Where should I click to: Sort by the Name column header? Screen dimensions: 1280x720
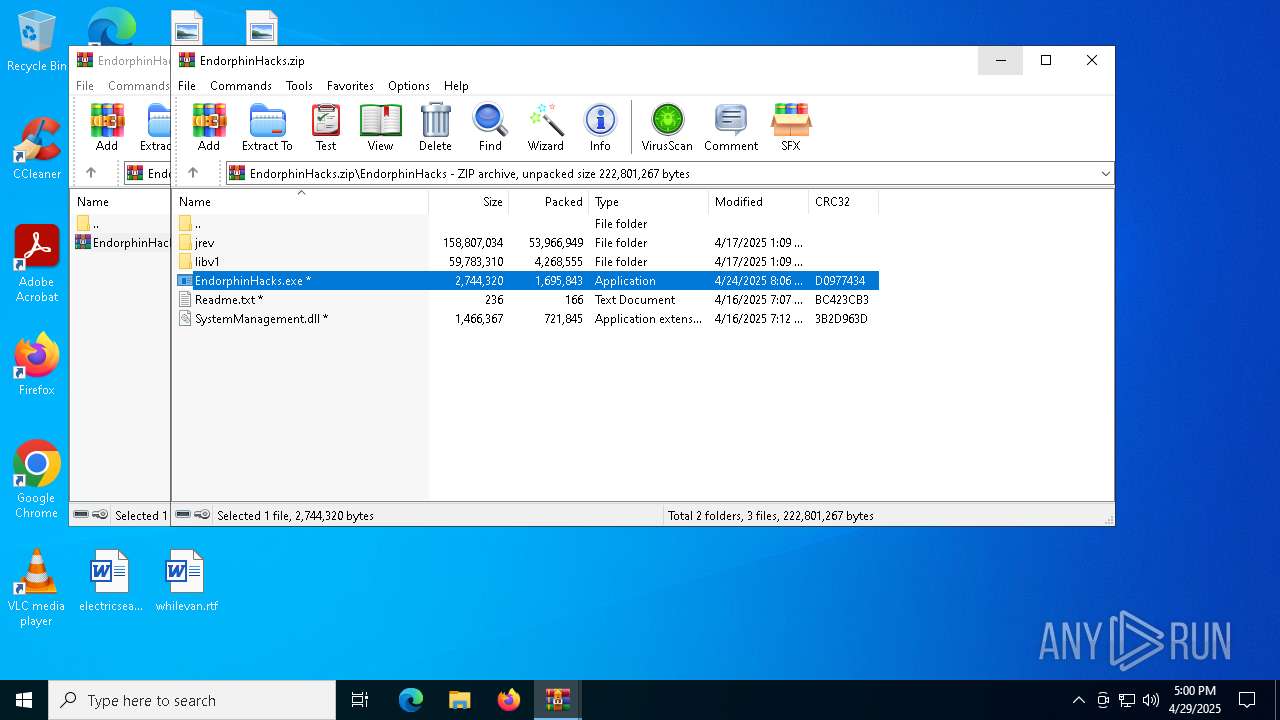(300, 202)
